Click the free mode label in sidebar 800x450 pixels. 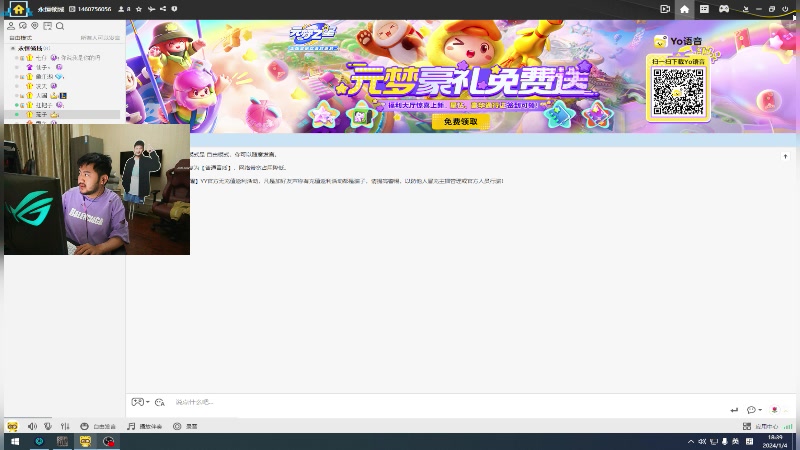[x=21, y=38]
